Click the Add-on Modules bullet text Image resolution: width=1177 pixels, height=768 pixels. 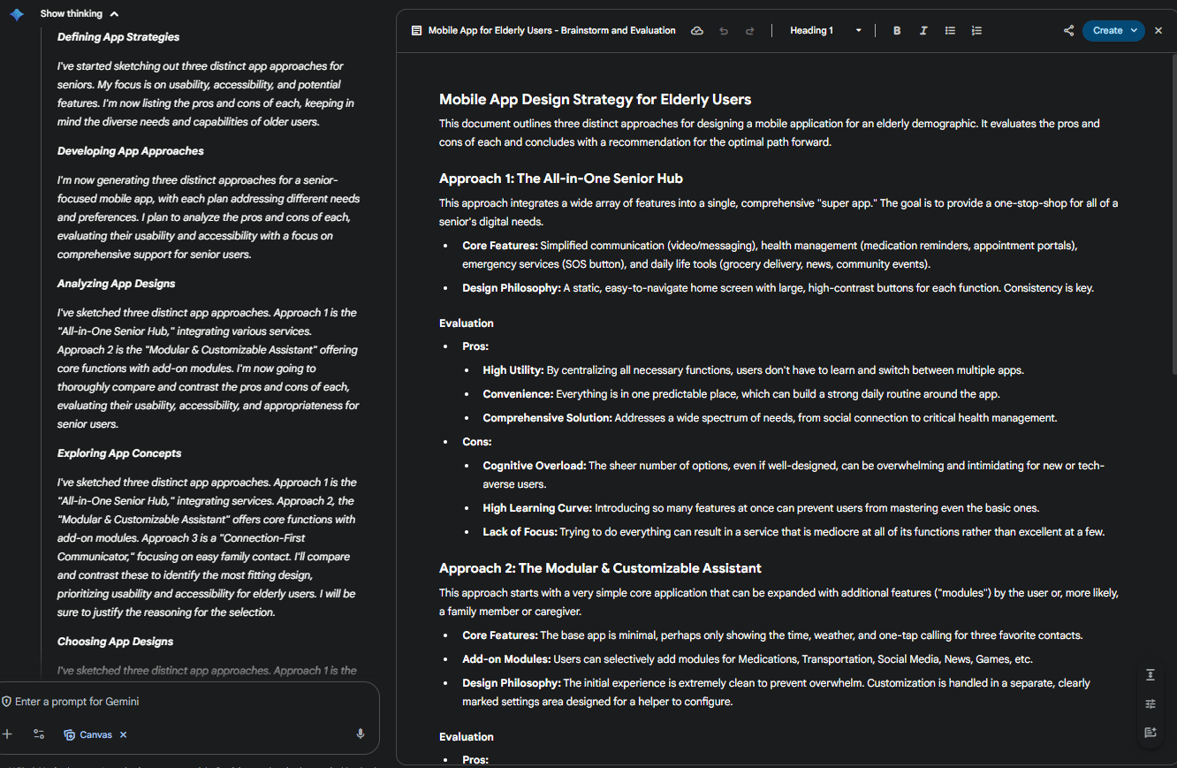coord(748,659)
